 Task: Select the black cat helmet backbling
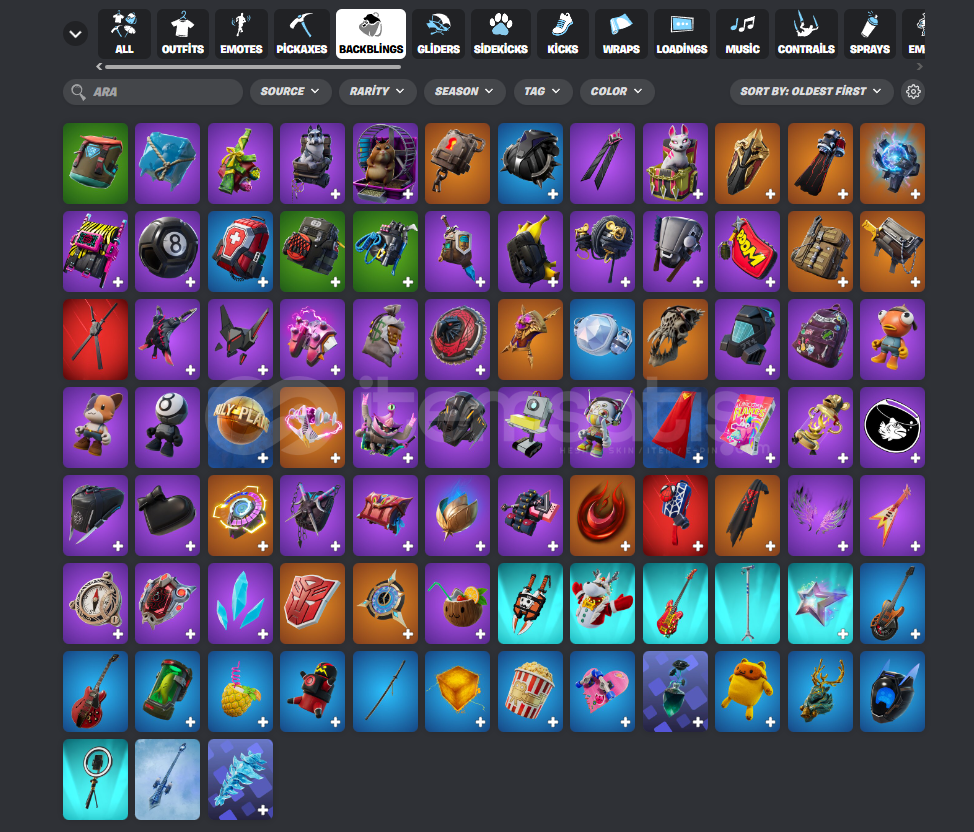click(893, 692)
